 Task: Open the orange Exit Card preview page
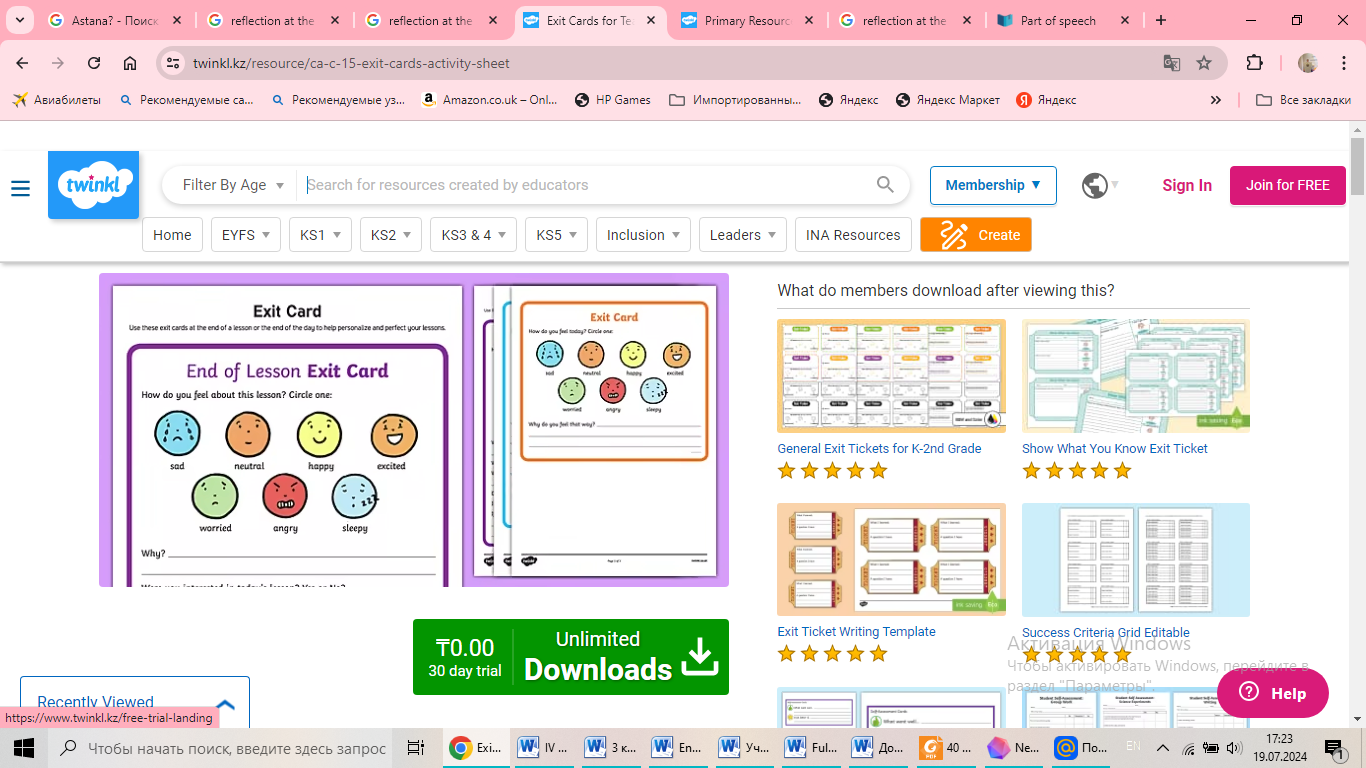(x=614, y=430)
